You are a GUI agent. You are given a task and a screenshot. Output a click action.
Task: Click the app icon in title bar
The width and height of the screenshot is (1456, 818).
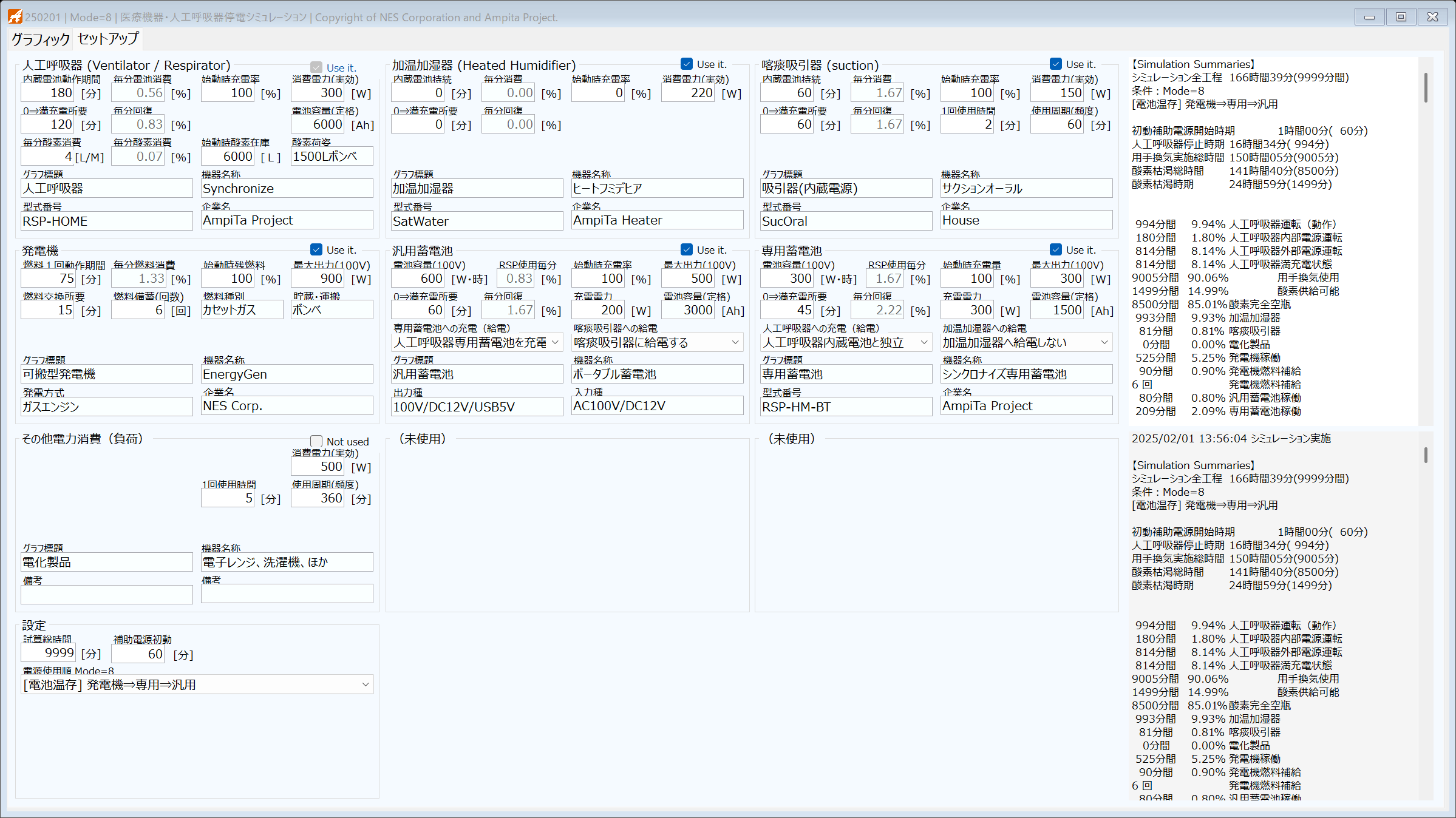click(x=15, y=16)
